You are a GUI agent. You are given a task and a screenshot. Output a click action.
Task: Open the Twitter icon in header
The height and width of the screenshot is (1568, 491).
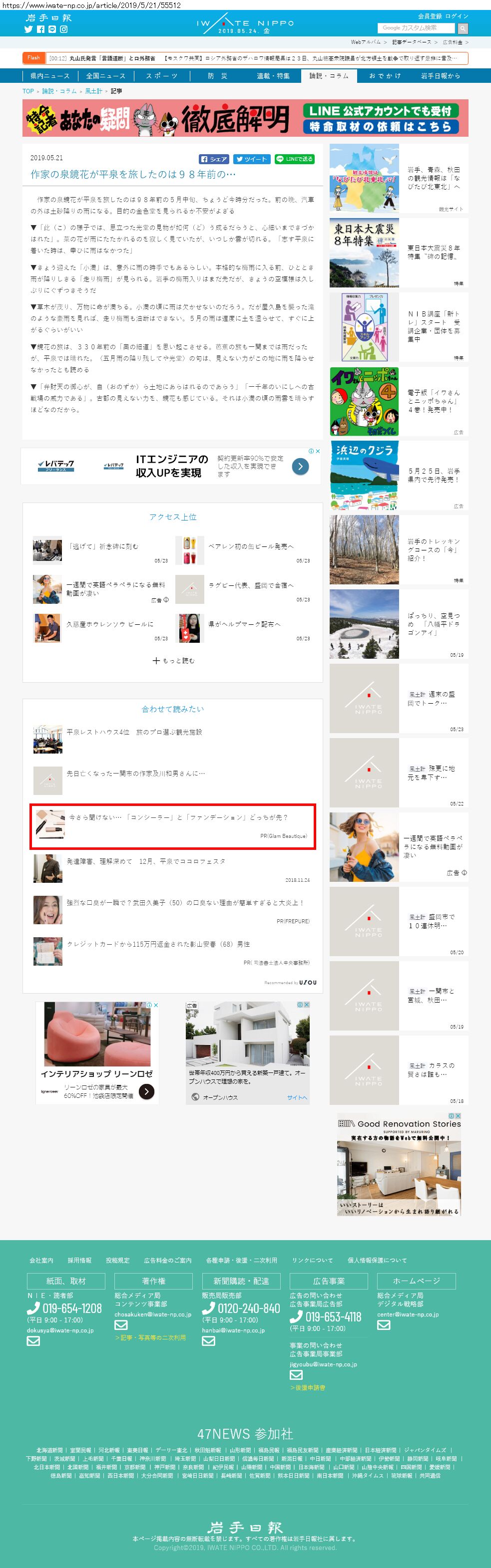coord(28,29)
